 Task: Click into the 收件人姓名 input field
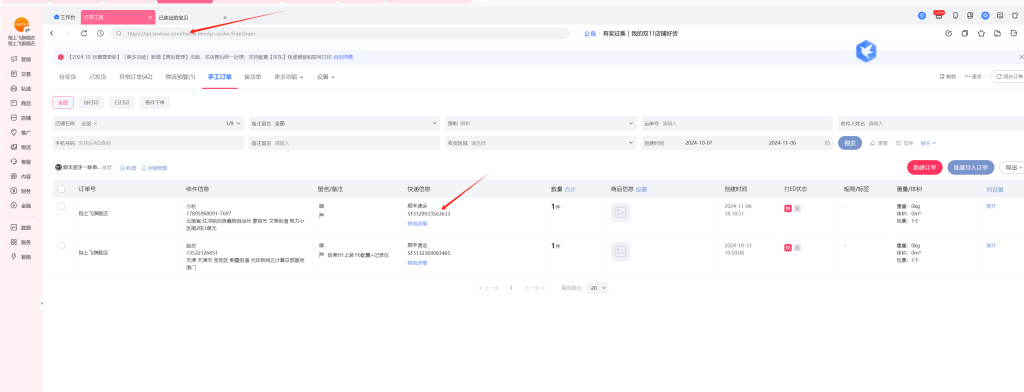tap(932, 123)
